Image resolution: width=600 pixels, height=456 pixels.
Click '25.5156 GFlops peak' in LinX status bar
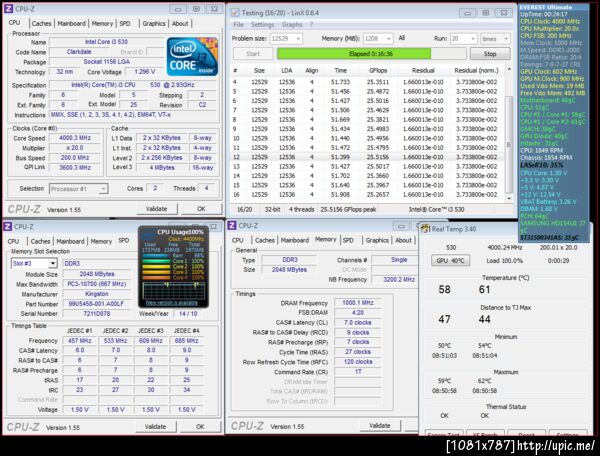348,209
